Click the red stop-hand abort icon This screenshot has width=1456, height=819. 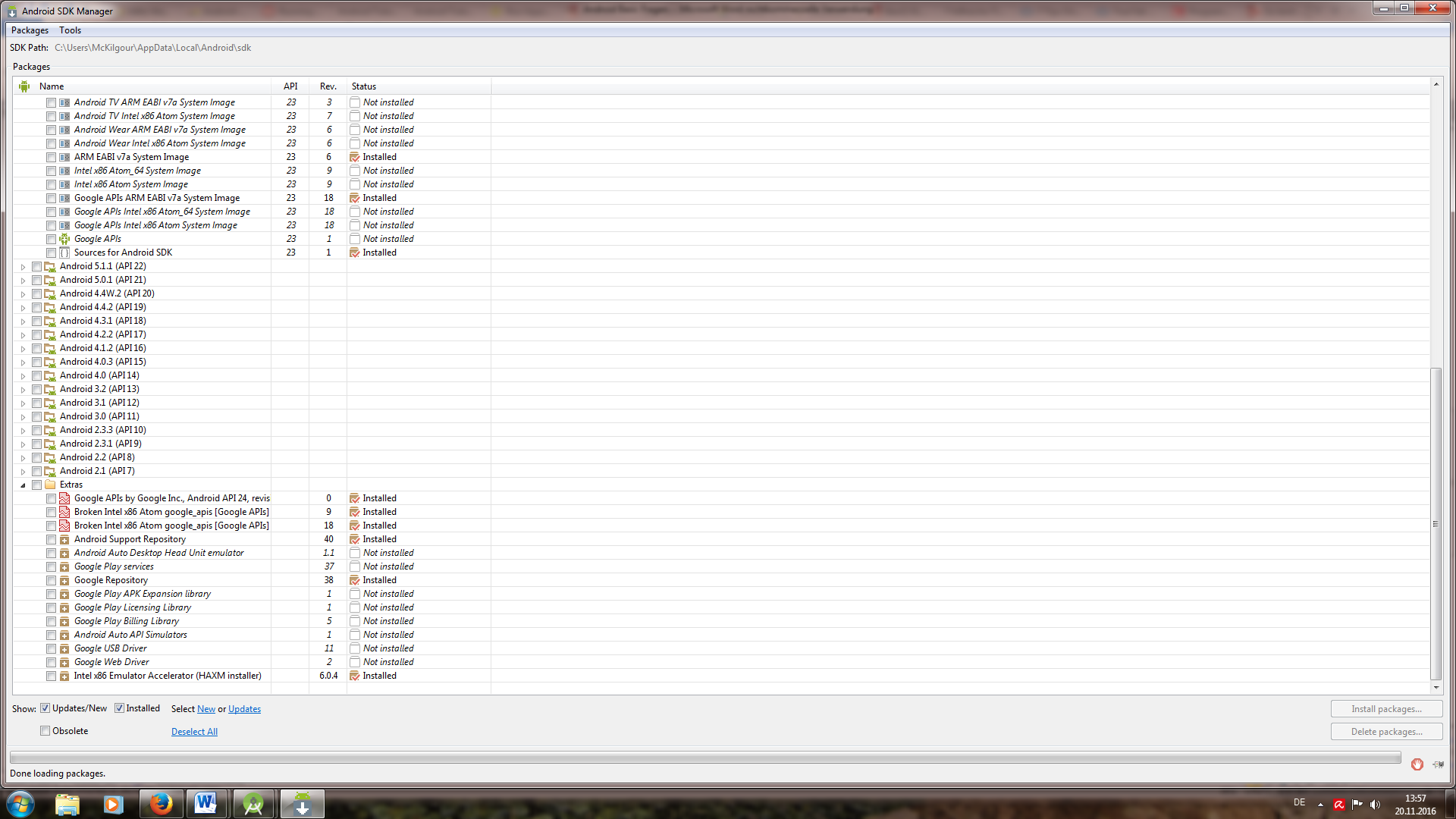(x=1417, y=764)
